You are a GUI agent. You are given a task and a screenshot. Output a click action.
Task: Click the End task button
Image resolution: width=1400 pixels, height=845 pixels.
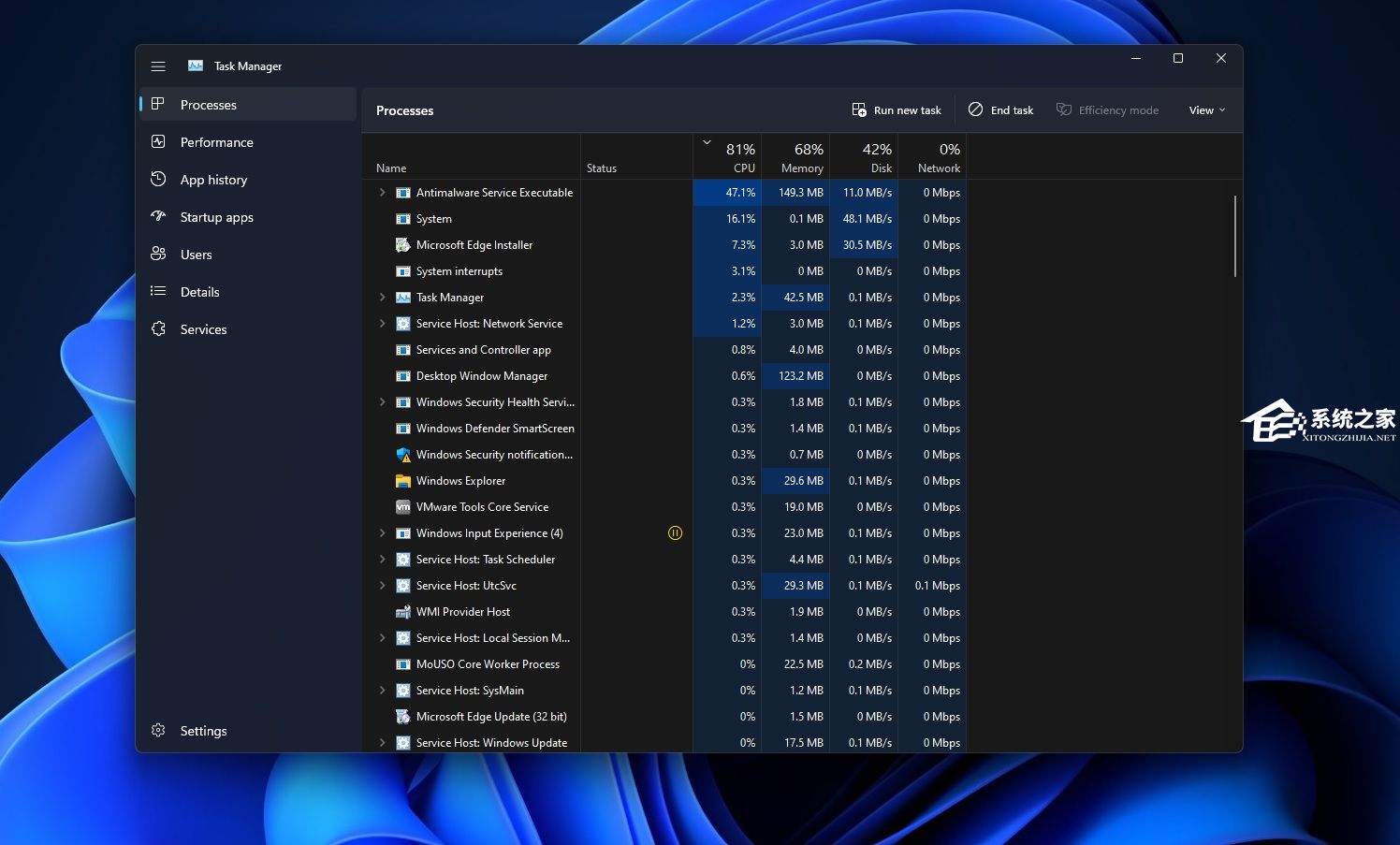1000,110
